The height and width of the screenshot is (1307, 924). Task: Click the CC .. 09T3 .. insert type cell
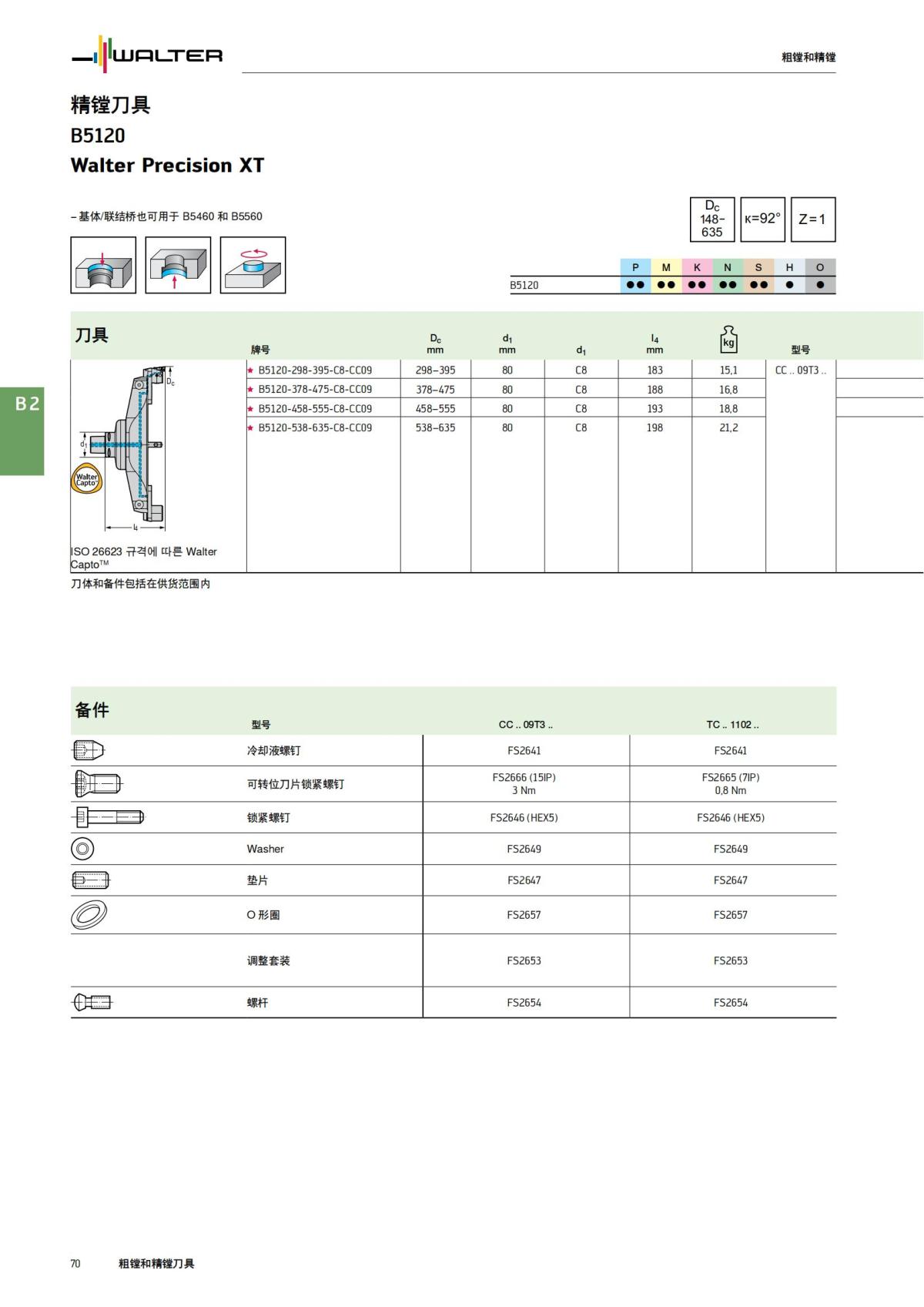801,370
